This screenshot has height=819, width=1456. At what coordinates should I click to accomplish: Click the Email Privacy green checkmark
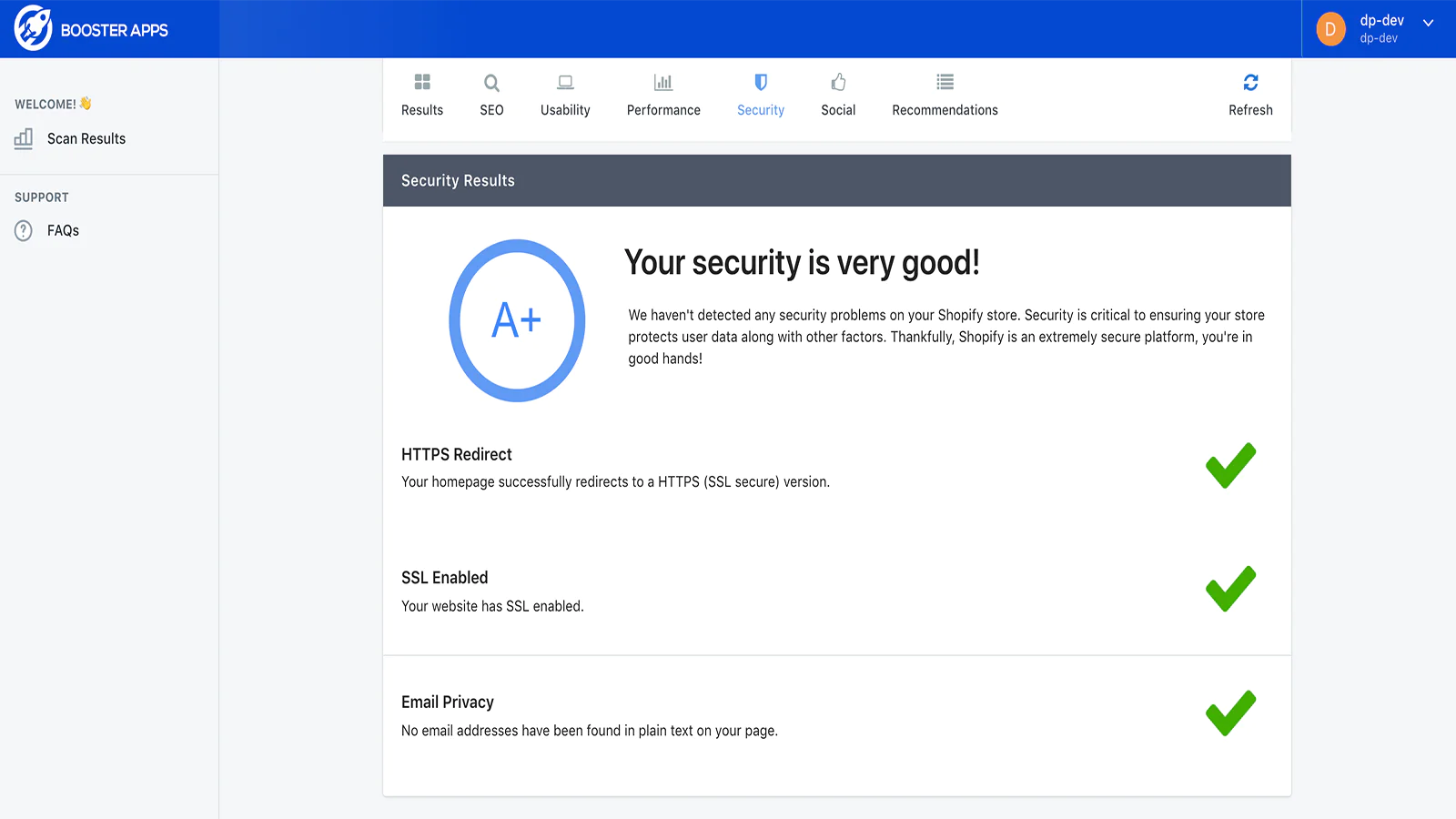click(x=1230, y=713)
